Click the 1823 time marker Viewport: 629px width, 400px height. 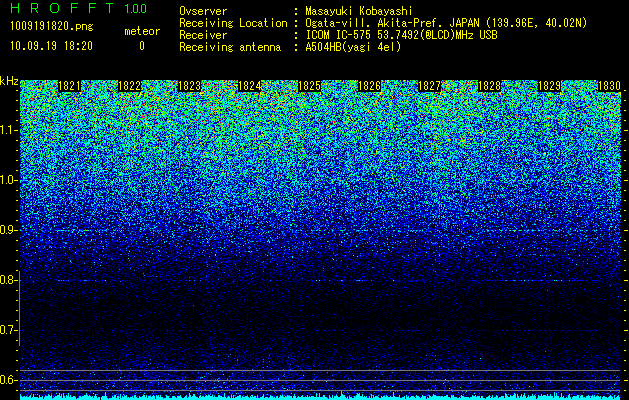[189, 86]
